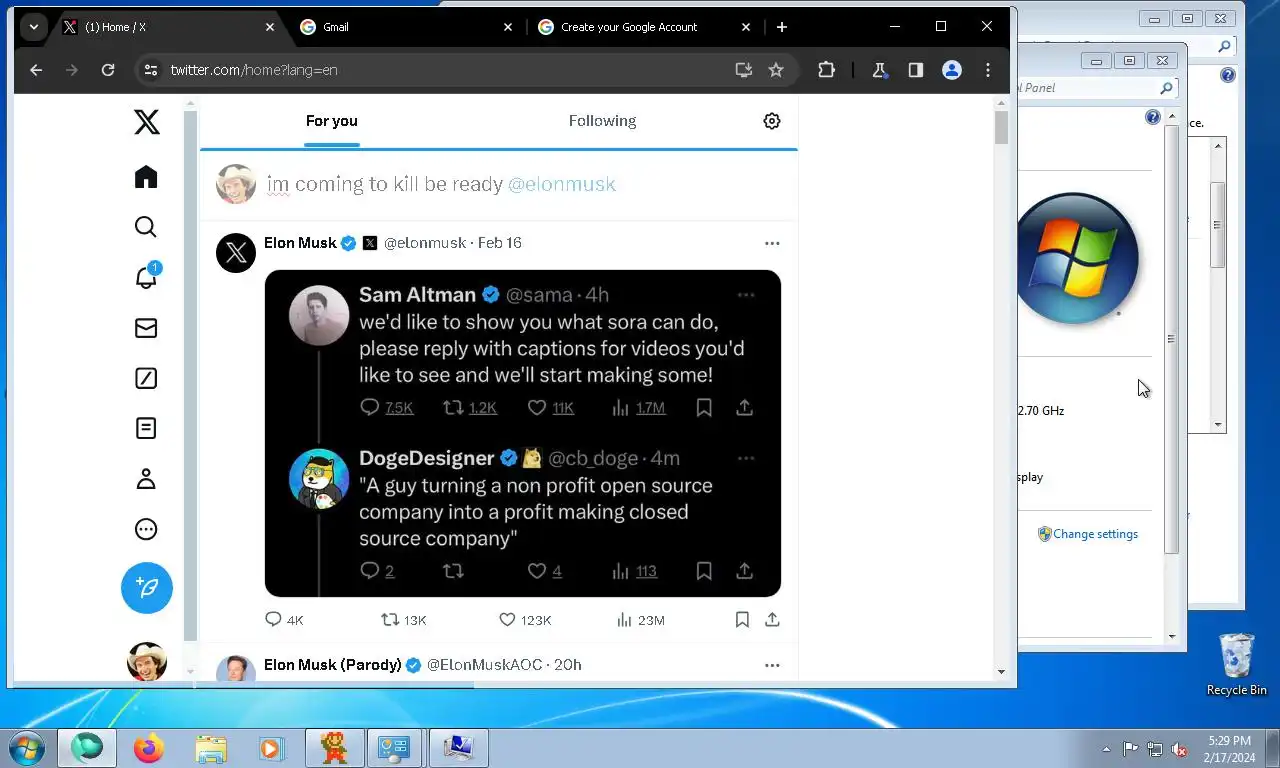Click the 5:29 PM taskbar clock
This screenshot has height=768, width=1280.
(1229, 741)
